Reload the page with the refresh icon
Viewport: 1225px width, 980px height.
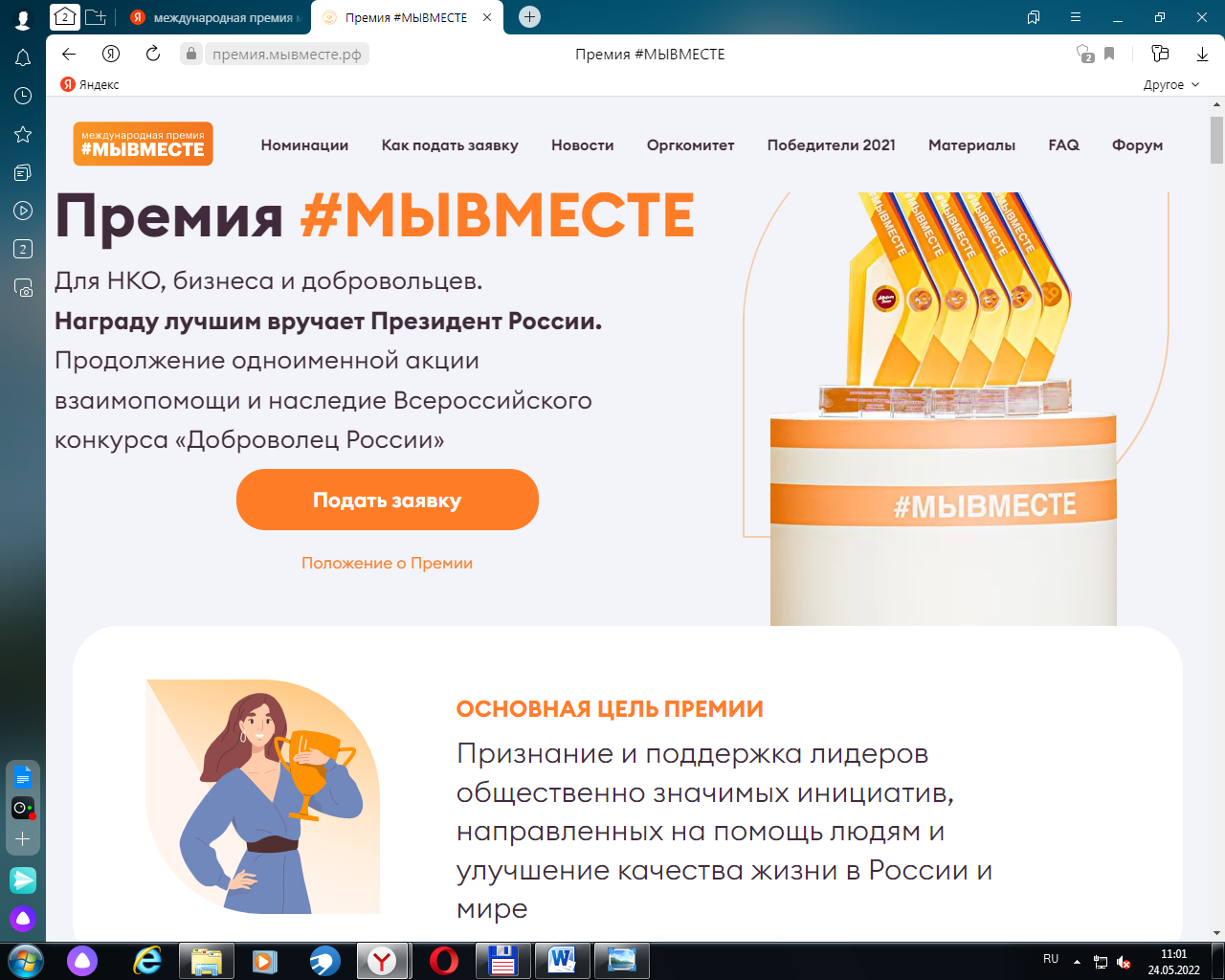pyautogui.click(x=153, y=54)
